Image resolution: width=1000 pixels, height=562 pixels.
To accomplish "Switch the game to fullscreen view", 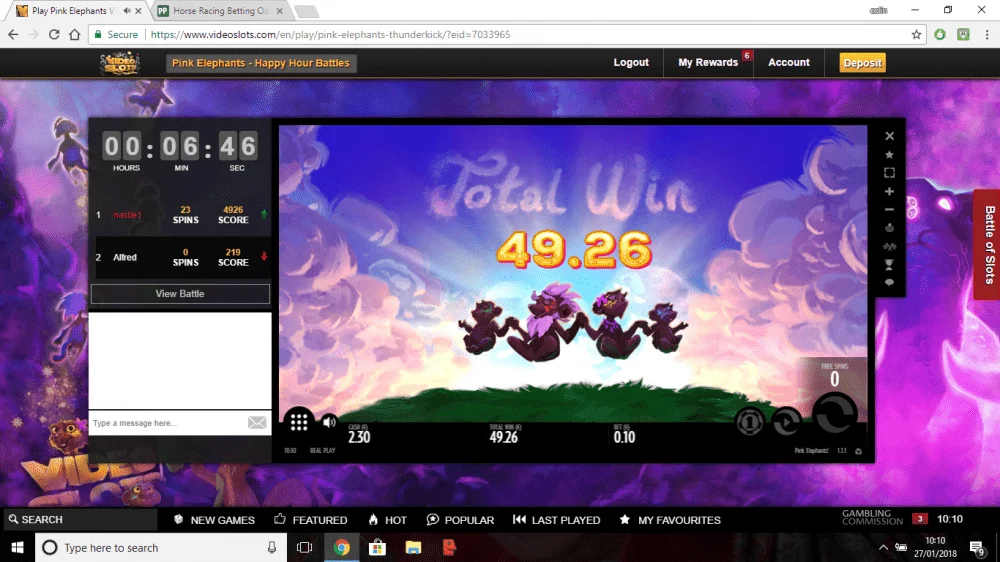I will [x=889, y=173].
